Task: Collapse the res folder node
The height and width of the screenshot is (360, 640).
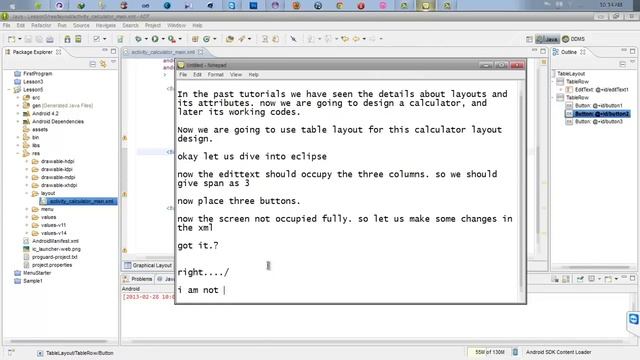Action: point(18,153)
